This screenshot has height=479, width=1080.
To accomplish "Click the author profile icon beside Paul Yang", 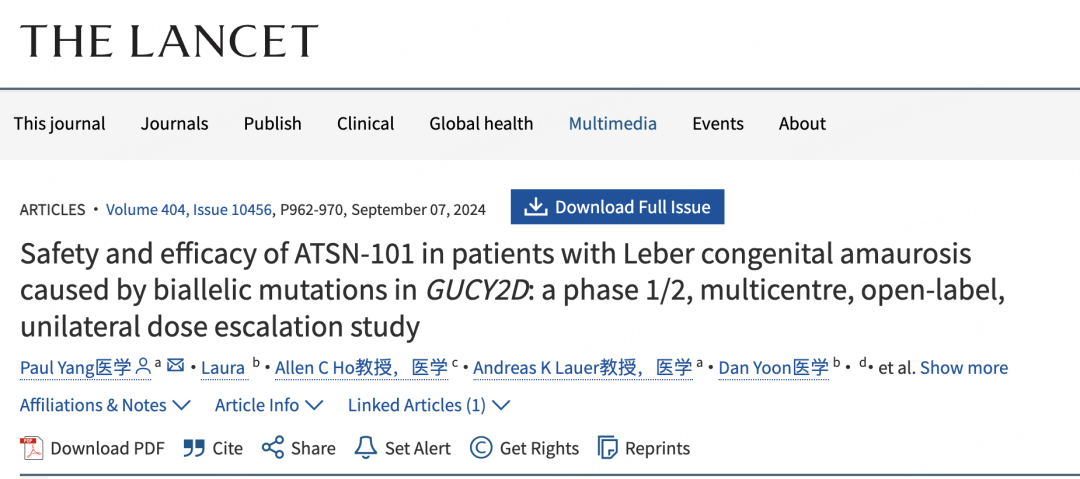I will 143,367.
